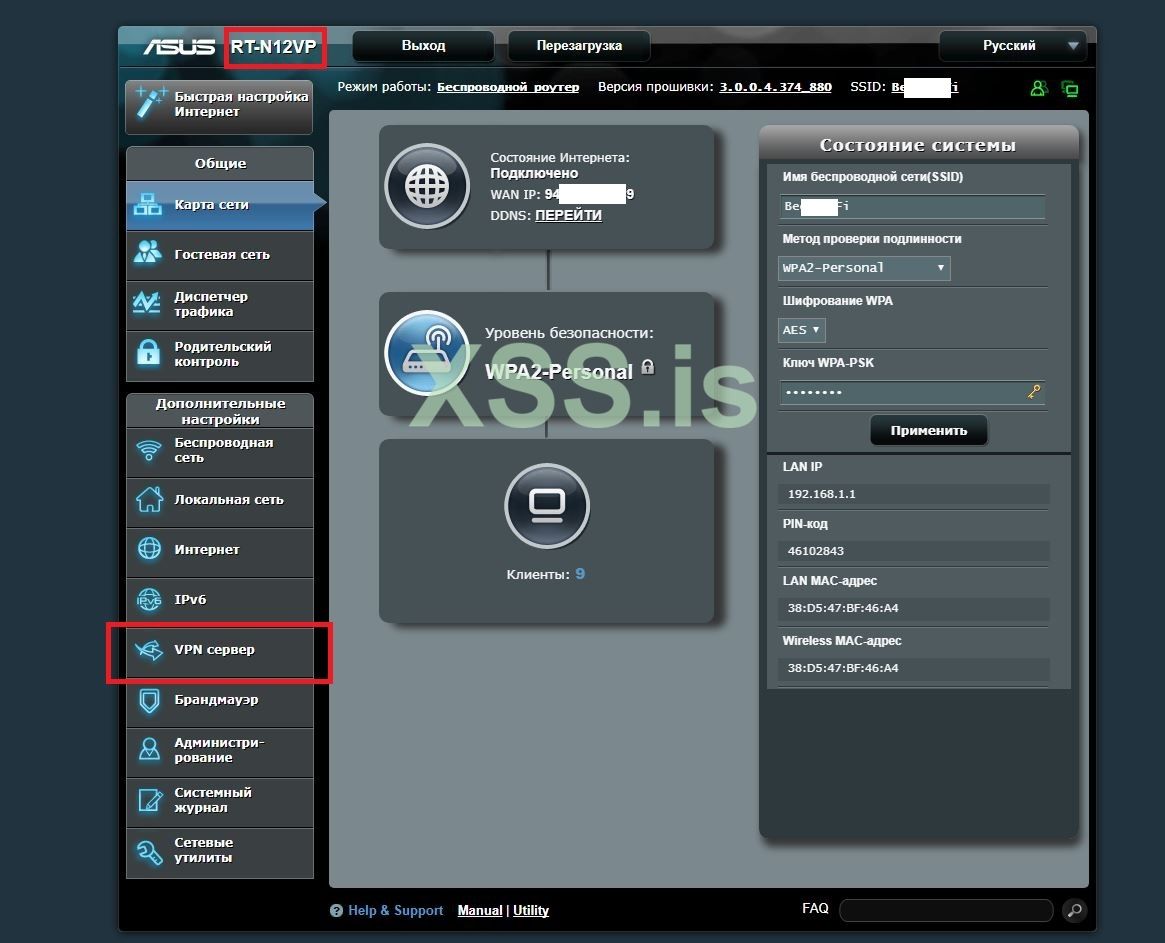Open Сетевые утилиты menu item
1165x943 pixels.
tap(221, 851)
